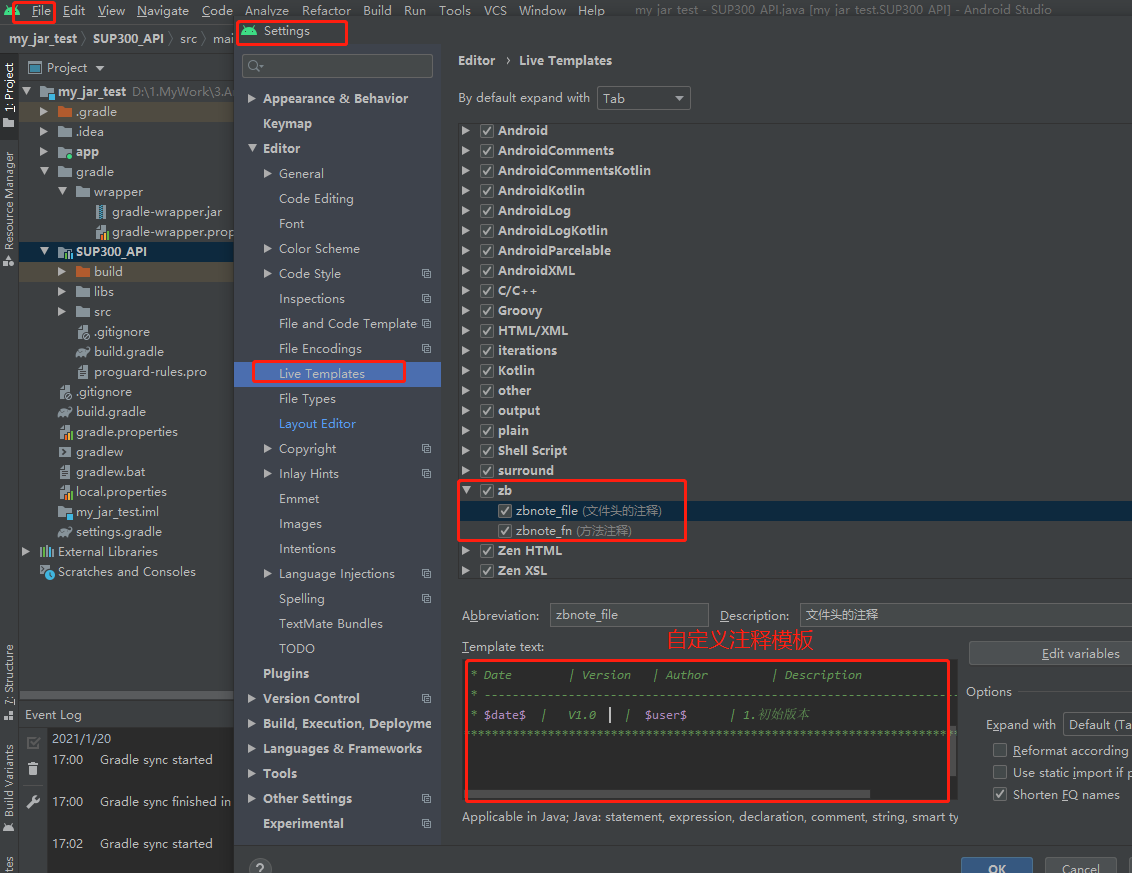The height and width of the screenshot is (873, 1132).
Task: Select the proguard-rules.pro file
Action: [x=149, y=372]
